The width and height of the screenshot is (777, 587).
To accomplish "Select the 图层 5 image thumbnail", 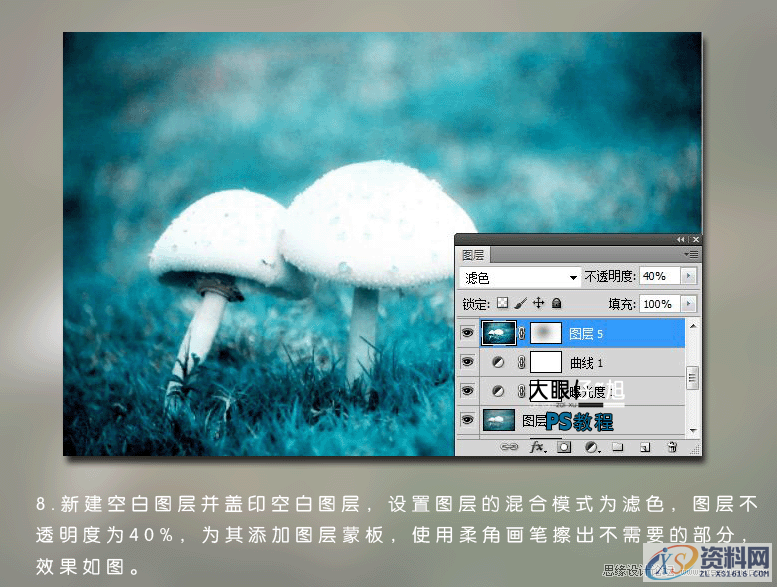I will pos(499,333).
